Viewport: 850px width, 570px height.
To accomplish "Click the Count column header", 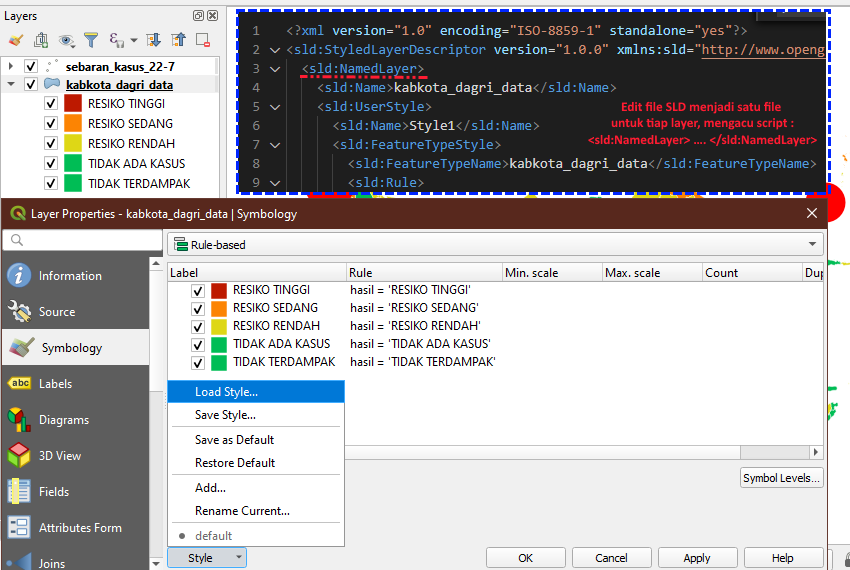I will coord(752,272).
